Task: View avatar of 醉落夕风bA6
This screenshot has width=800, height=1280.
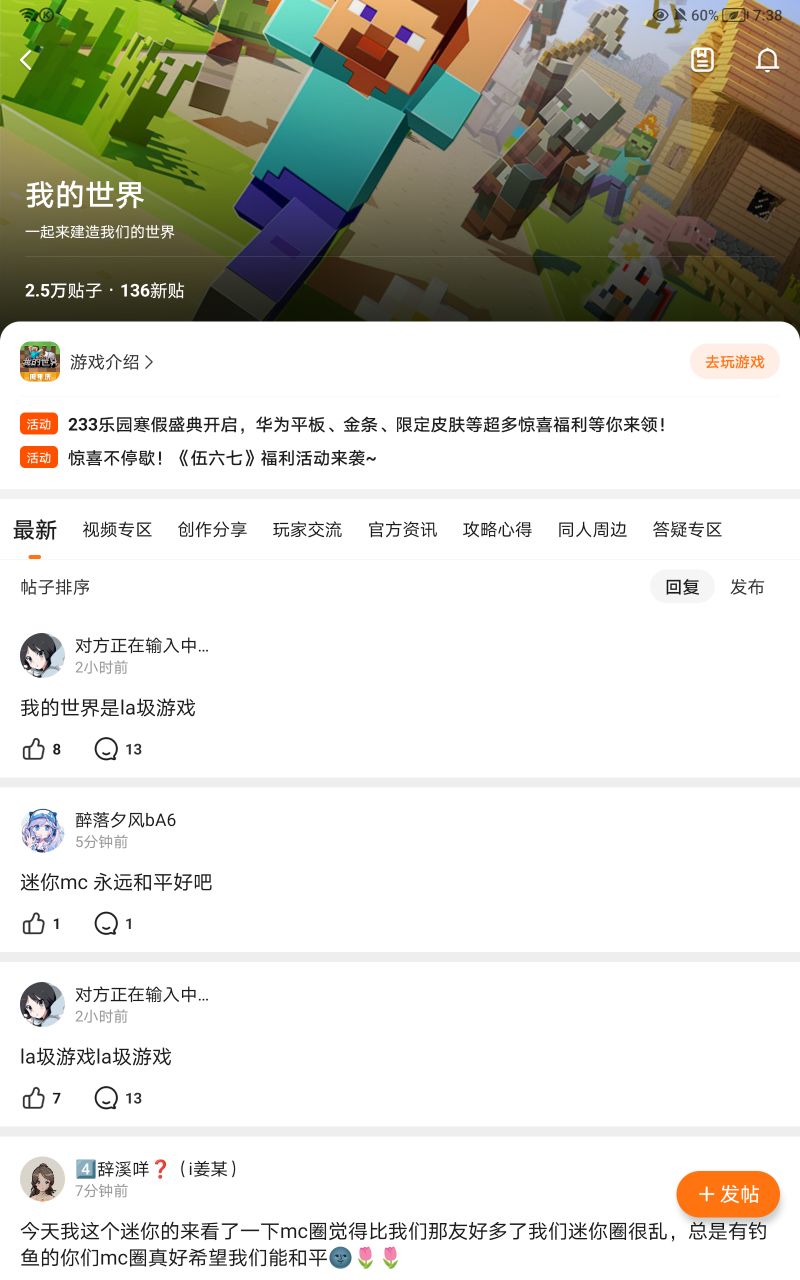Action: click(42, 830)
